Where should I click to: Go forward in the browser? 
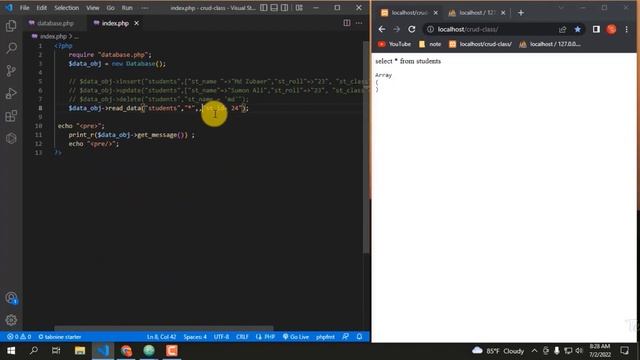(396, 29)
